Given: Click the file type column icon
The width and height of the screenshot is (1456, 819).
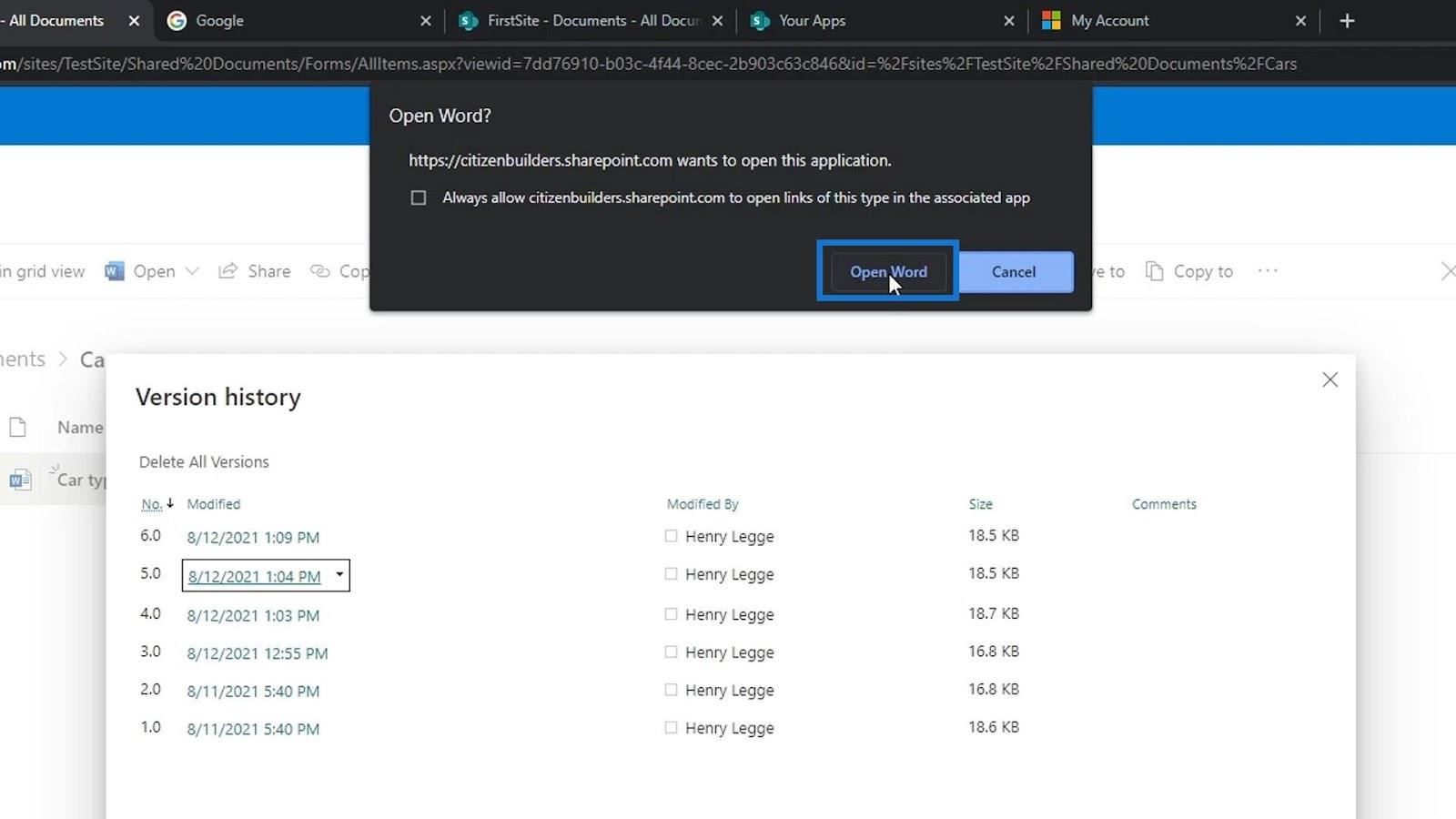Looking at the screenshot, I should pyautogui.click(x=17, y=427).
